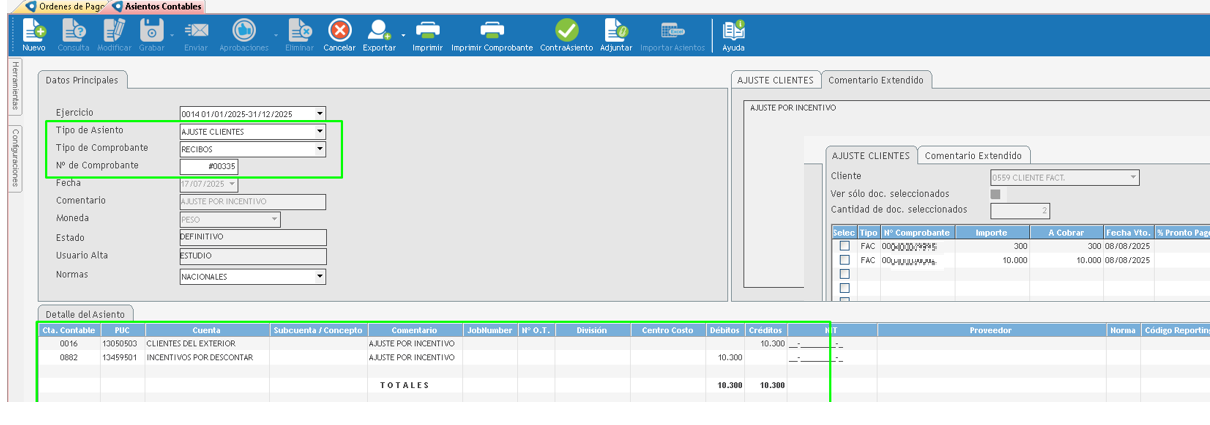The height and width of the screenshot is (425, 1210).
Task: Click Imprimir Comprobante toolbar icon
Action: (492, 32)
